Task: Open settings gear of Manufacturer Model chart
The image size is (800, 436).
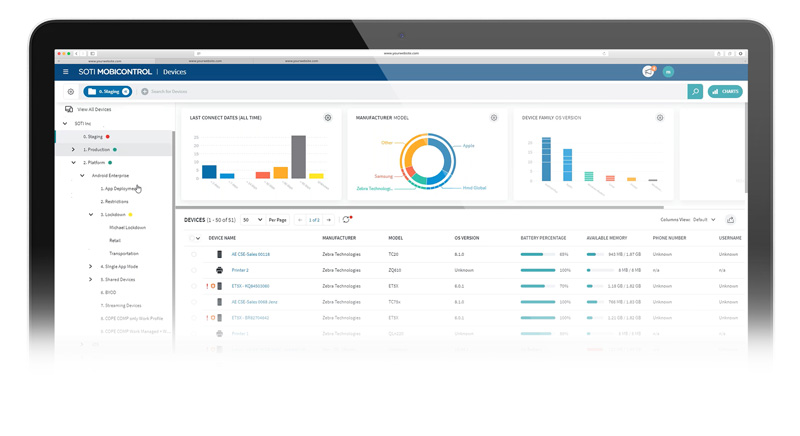Action: pos(494,118)
